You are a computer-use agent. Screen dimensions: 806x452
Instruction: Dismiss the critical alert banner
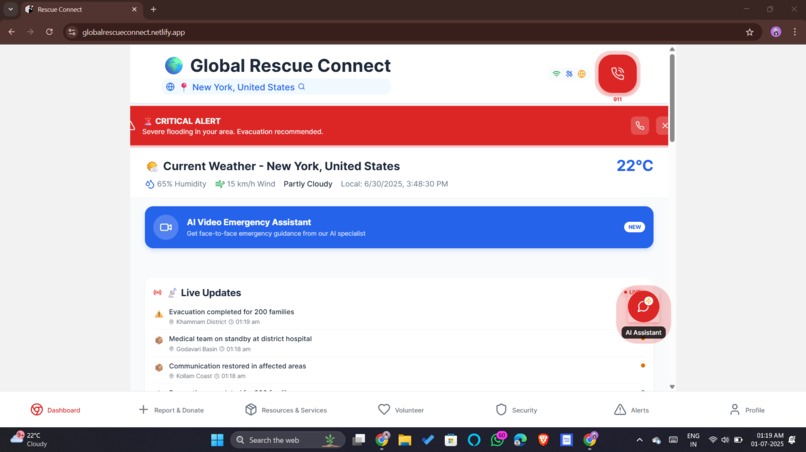pyautogui.click(x=664, y=125)
